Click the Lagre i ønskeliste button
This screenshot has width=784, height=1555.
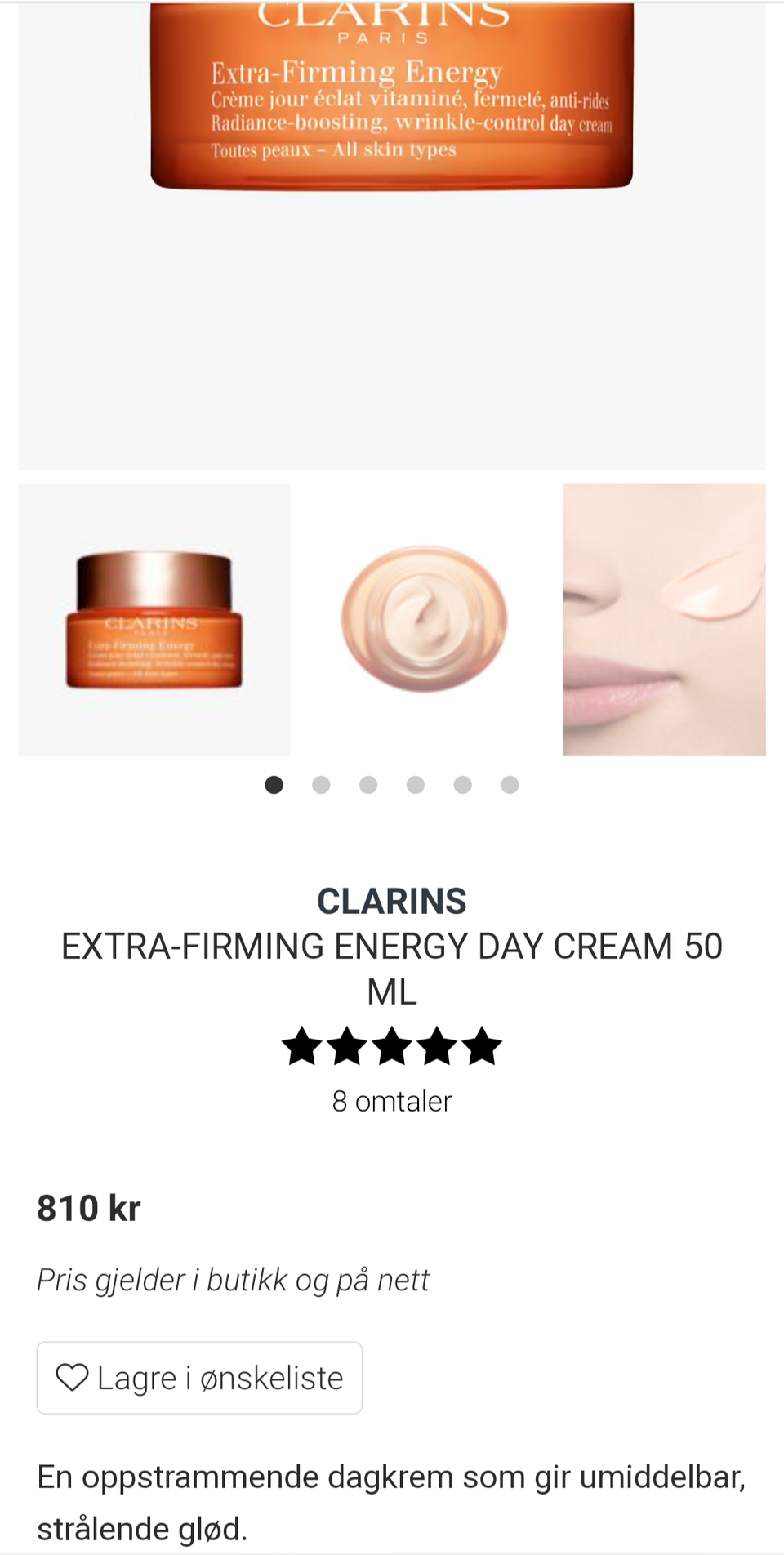tap(199, 1378)
